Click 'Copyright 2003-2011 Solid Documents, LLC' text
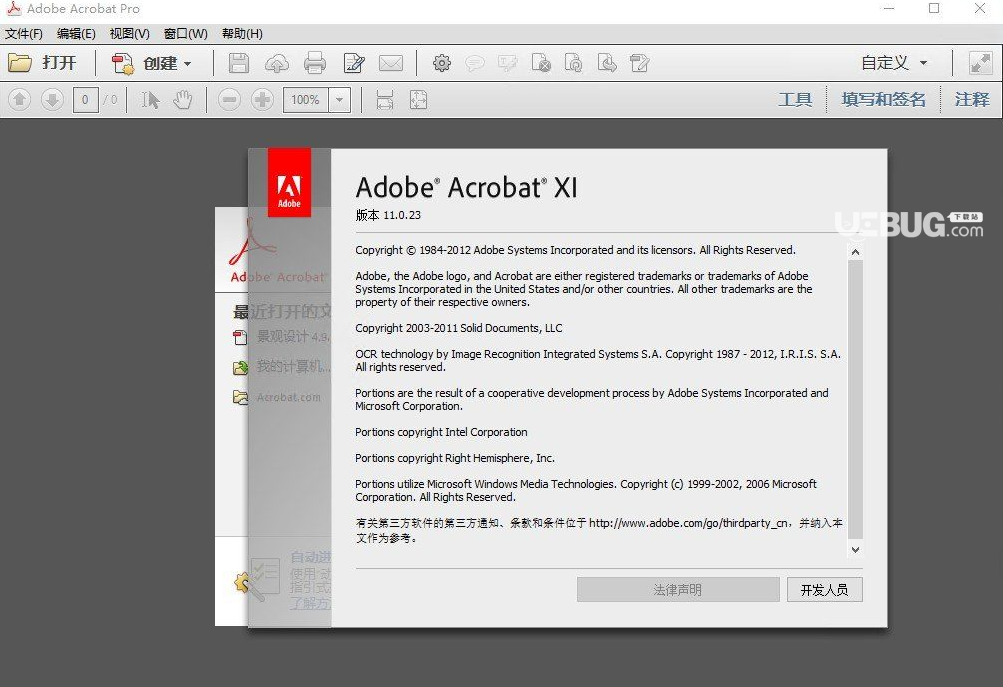This screenshot has height=687, width=1003. [459, 328]
